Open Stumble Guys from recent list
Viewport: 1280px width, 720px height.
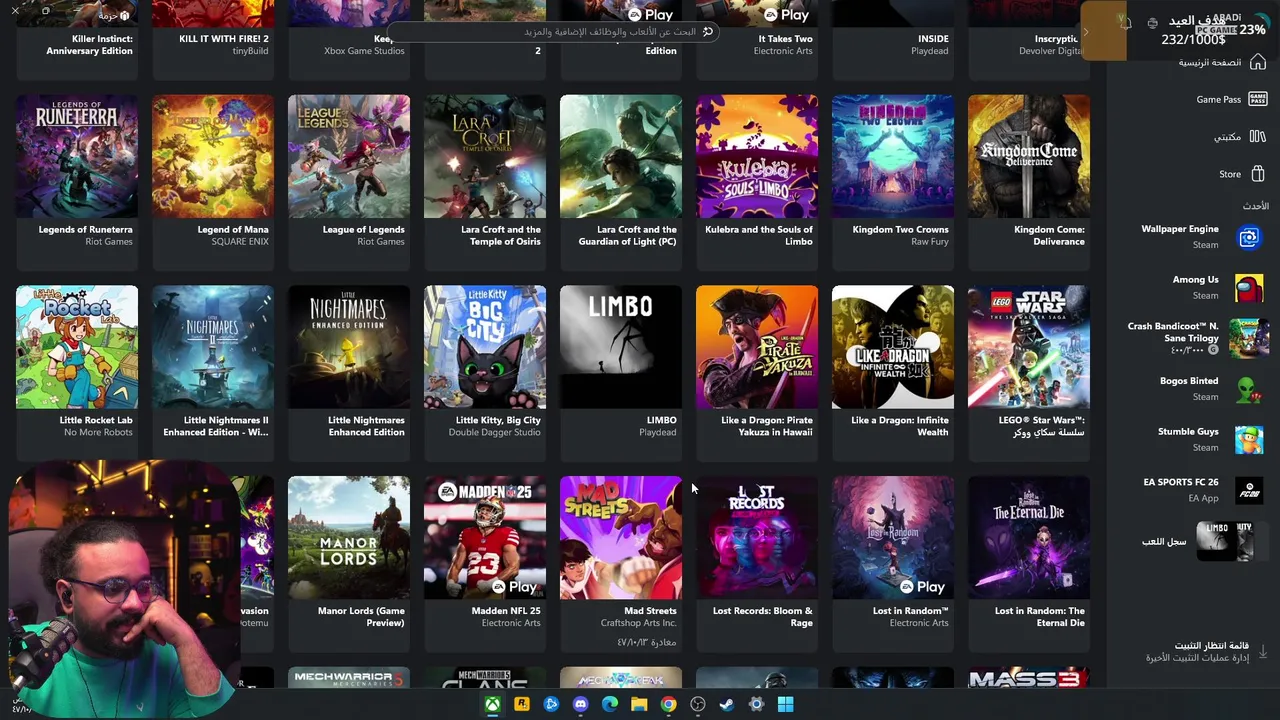pyautogui.click(x=1210, y=439)
